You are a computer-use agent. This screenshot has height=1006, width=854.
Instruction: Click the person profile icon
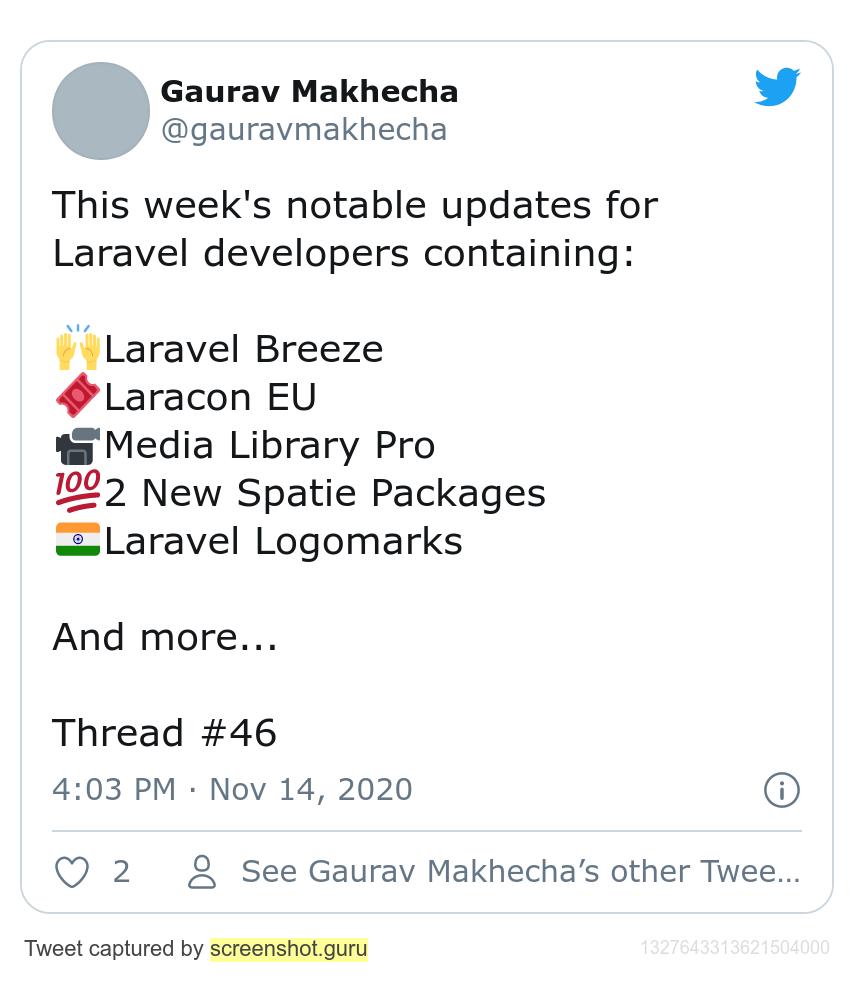[x=202, y=871]
